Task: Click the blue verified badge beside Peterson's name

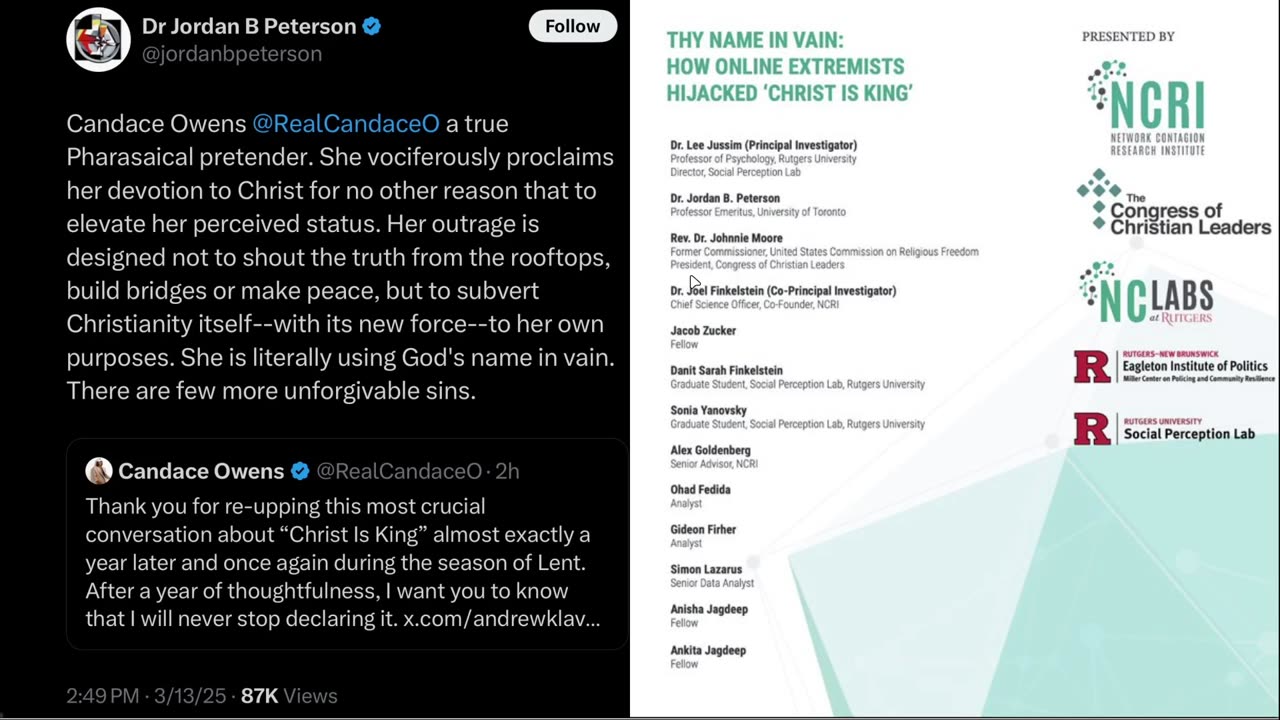Action: pyautogui.click(x=372, y=27)
